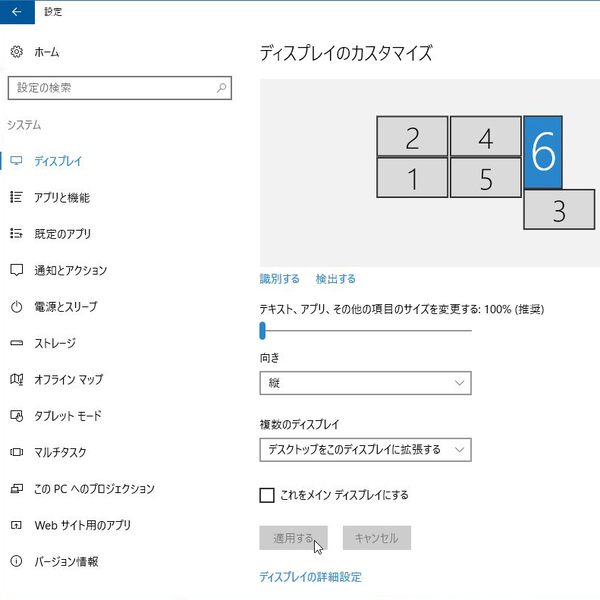Open ディスプレイの詳細設定 link
Image resolution: width=600 pixels, height=600 pixels.
pos(310,577)
